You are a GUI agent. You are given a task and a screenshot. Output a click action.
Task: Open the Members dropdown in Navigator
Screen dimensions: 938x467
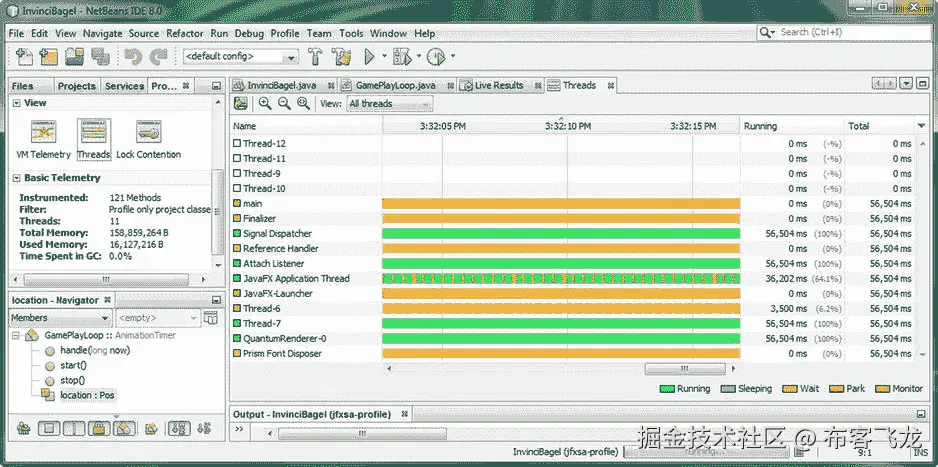(61, 318)
